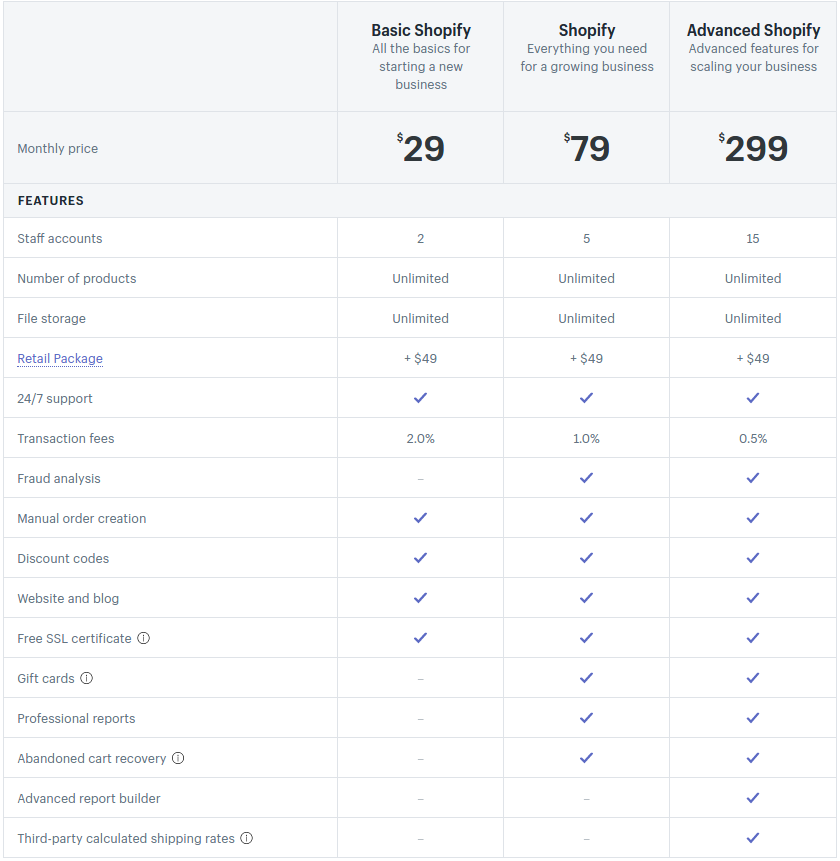Select the Advanced report builder checkmark under Advanced Shopify
The width and height of the screenshot is (840, 861).
(x=753, y=798)
